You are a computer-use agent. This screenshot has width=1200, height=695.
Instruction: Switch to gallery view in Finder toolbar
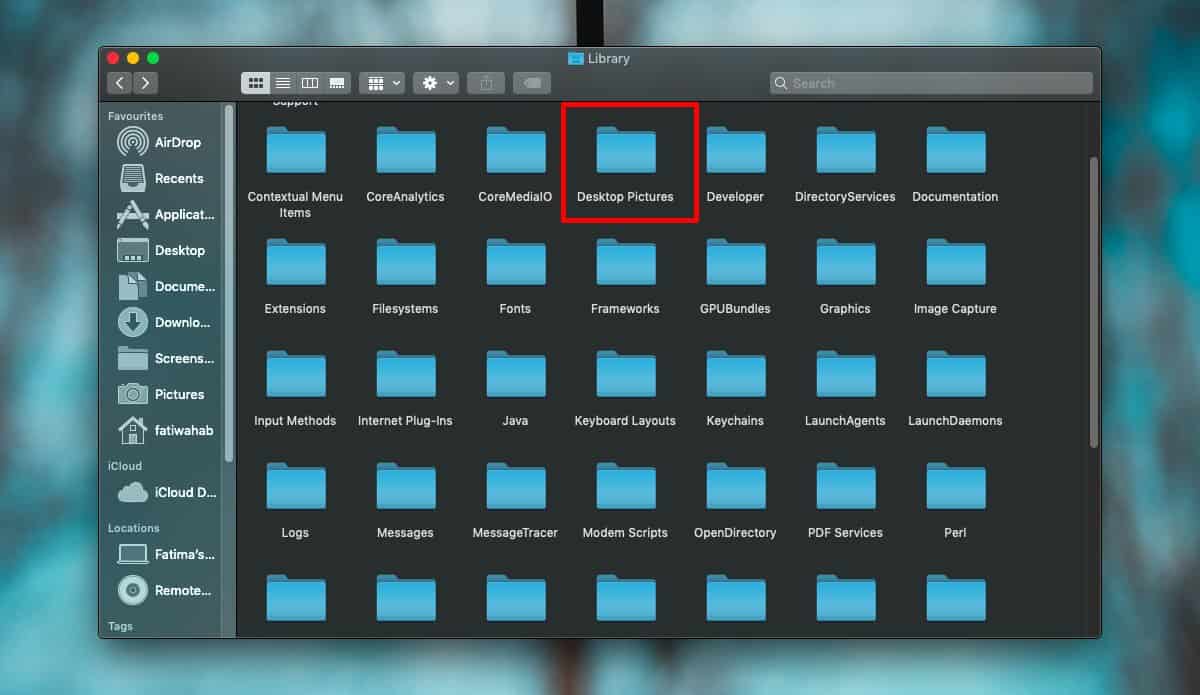point(337,83)
